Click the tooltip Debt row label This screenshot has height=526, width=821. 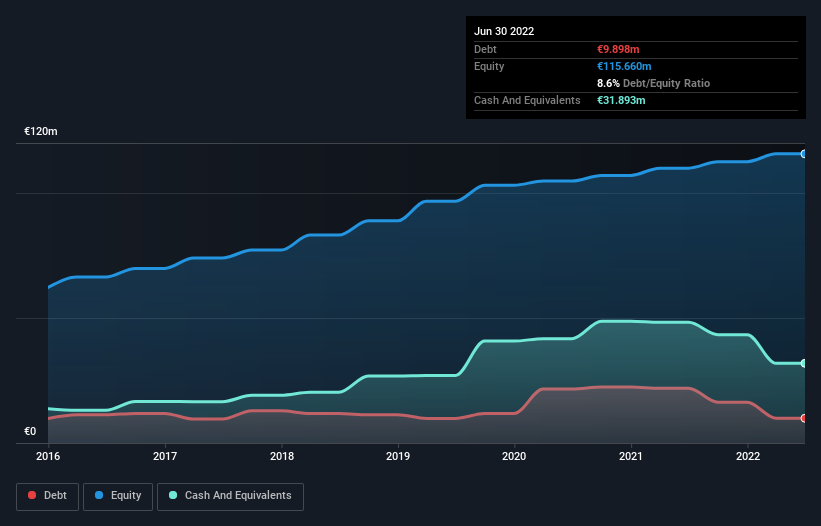[x=485, y=49]
